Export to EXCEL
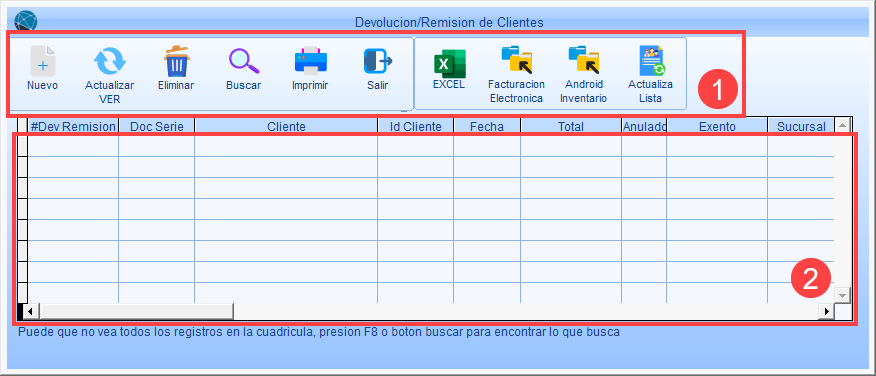Screen dimensions: 876x376 tap(449, 69)
